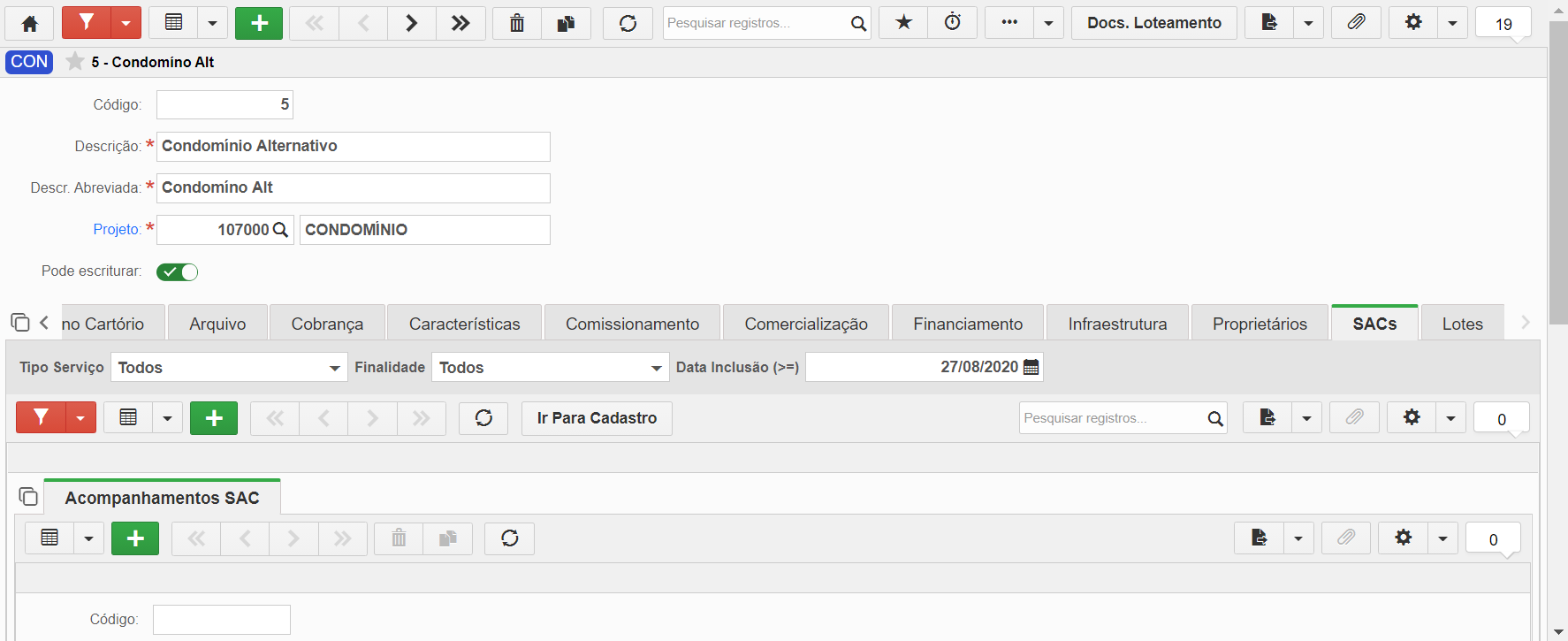Switch to the Lotes tab
Viewport: 1568px width, 641px height.
[1462, 324]
